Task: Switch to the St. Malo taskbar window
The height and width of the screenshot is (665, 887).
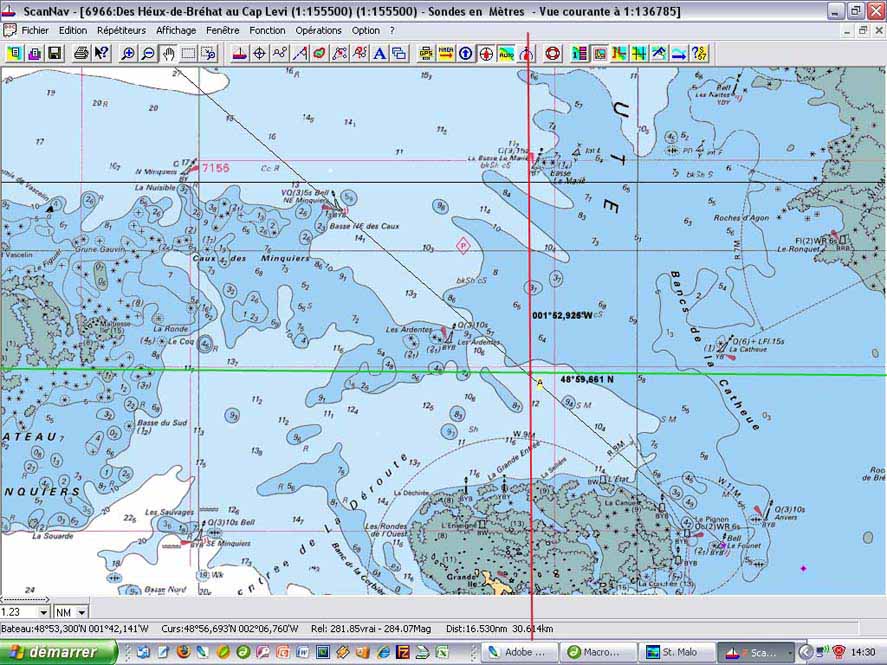Action: (677, 652)
